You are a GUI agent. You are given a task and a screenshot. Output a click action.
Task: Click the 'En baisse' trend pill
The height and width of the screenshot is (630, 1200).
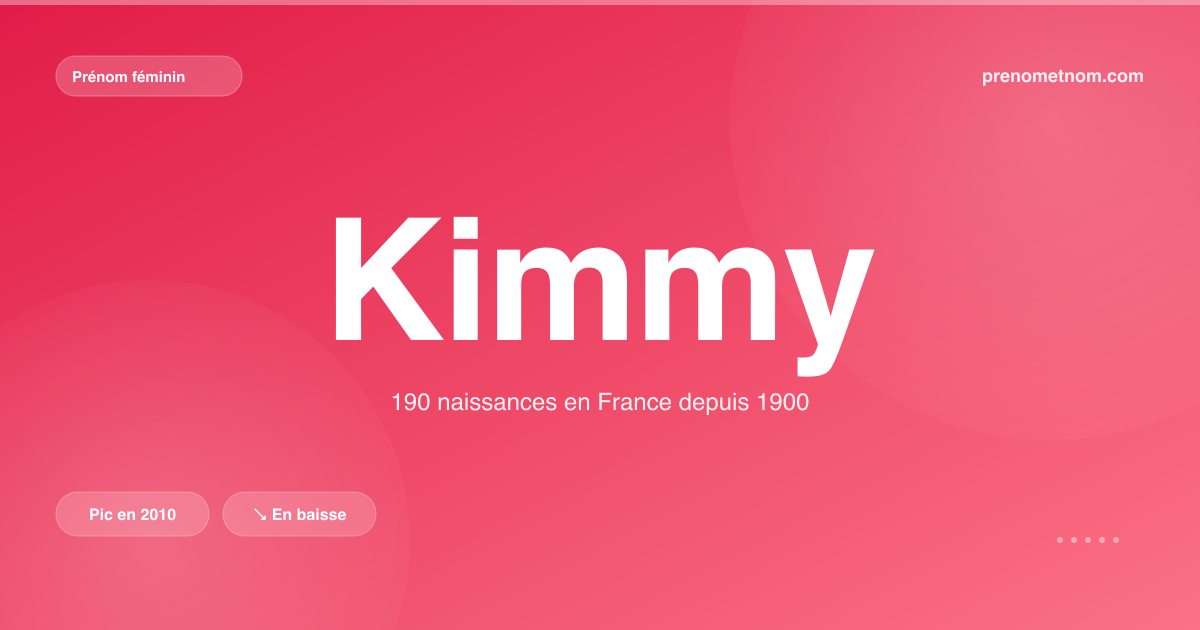[299, 514]
